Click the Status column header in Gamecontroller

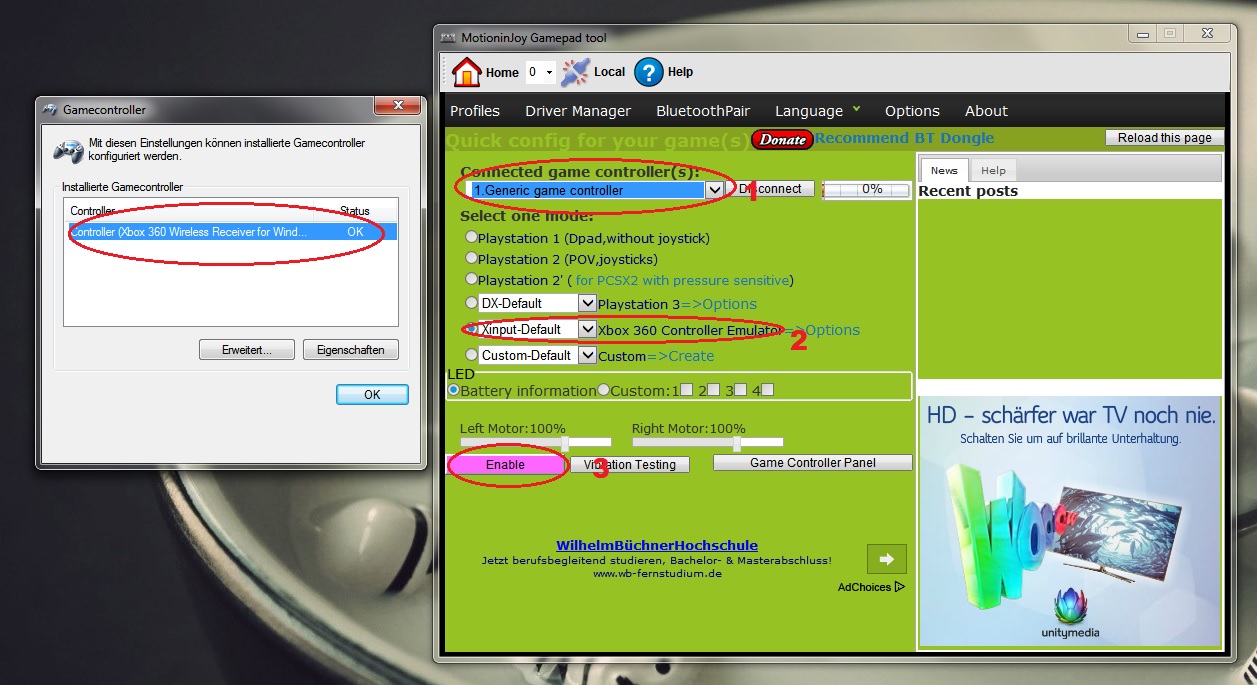point(355,211)
